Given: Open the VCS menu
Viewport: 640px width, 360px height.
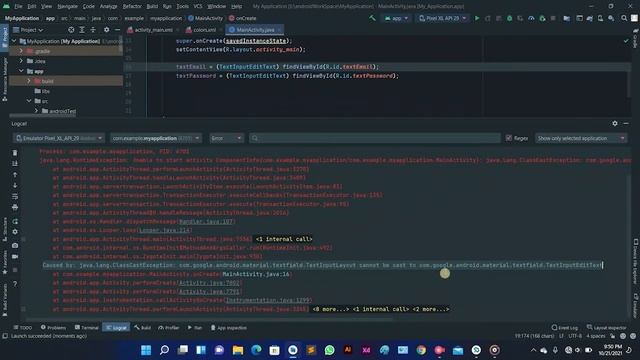Looking at the screenshot, I should (x=198, y=6).
